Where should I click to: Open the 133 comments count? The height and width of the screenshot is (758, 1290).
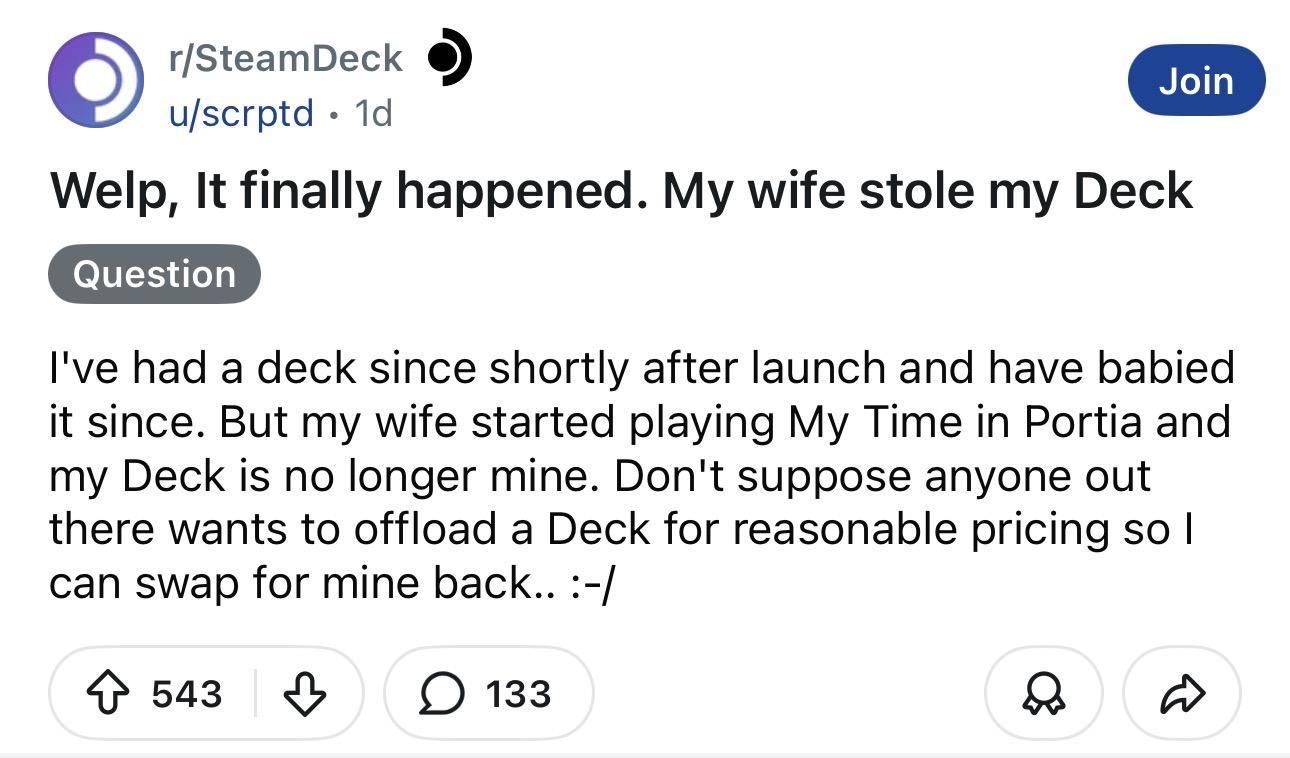click(518, 693)
